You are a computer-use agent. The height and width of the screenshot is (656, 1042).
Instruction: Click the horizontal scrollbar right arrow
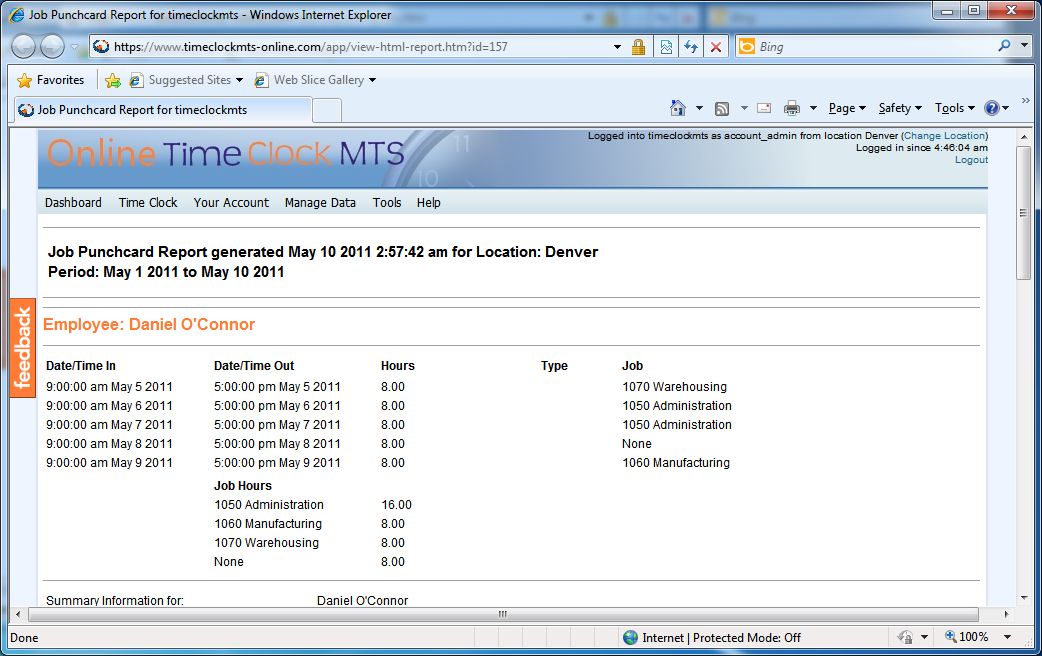(x=1006, y=614)
